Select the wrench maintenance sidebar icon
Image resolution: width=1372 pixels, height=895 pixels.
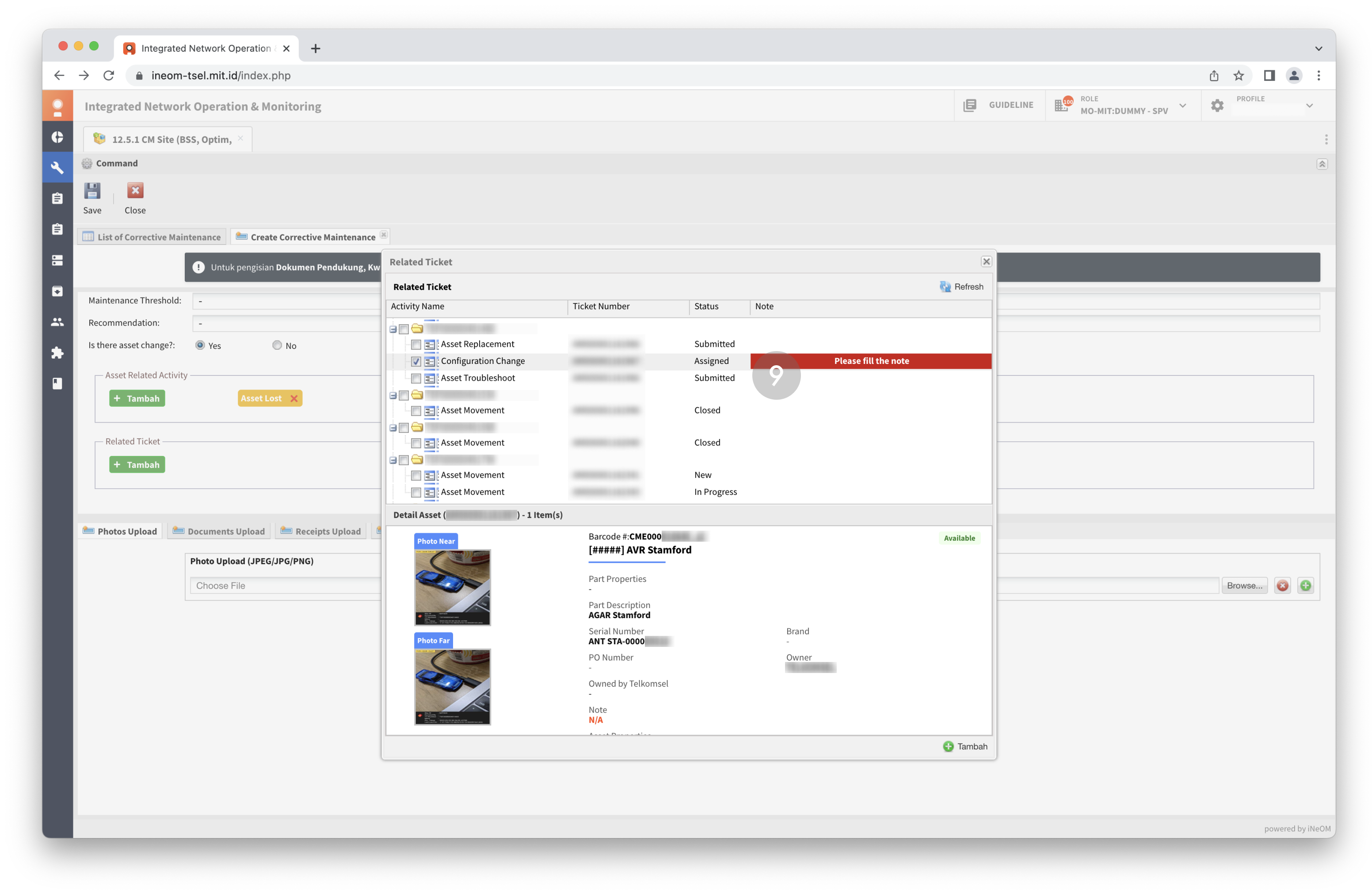point(57,168)
